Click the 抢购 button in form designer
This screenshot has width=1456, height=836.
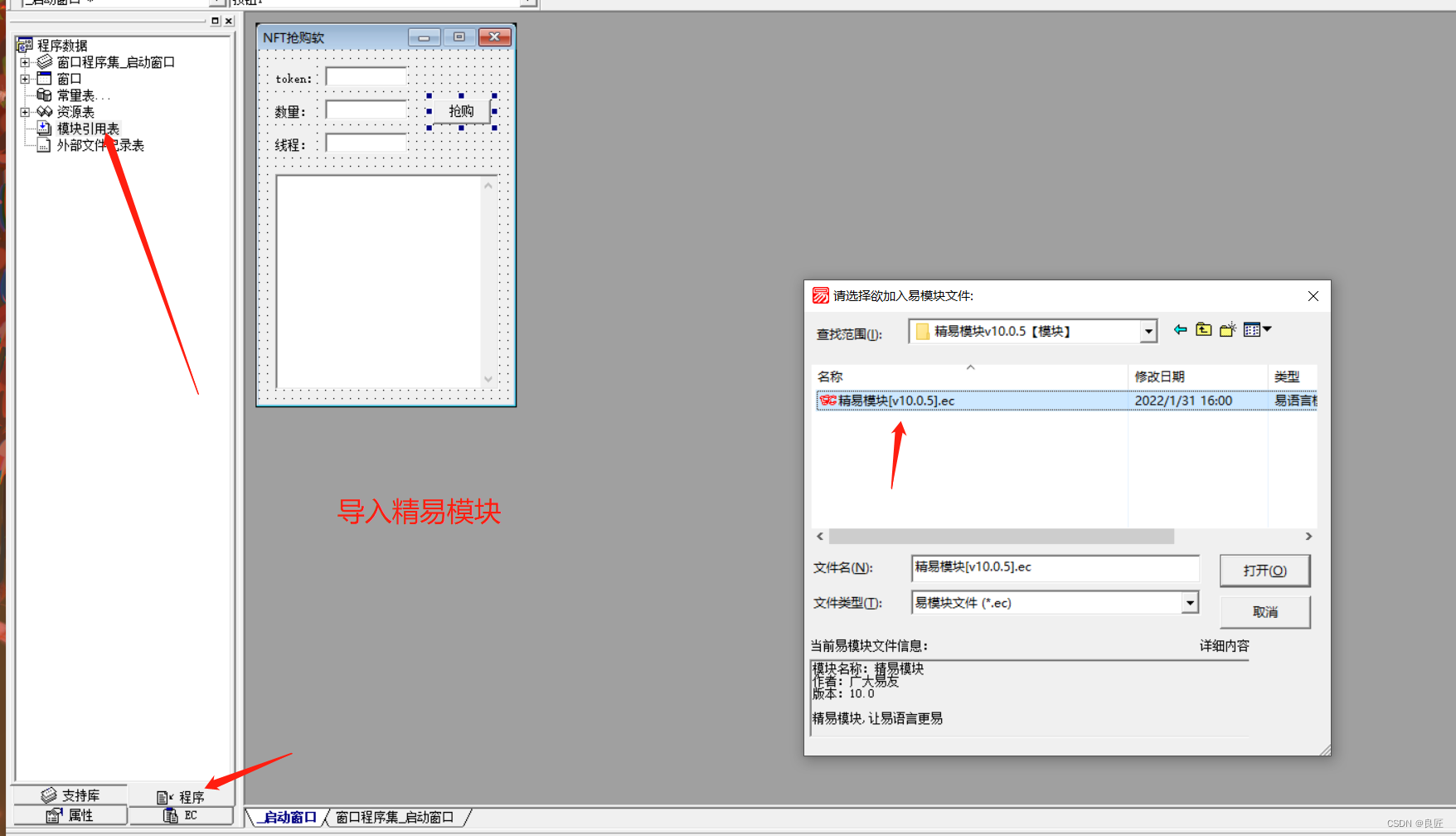click(461, 111)
